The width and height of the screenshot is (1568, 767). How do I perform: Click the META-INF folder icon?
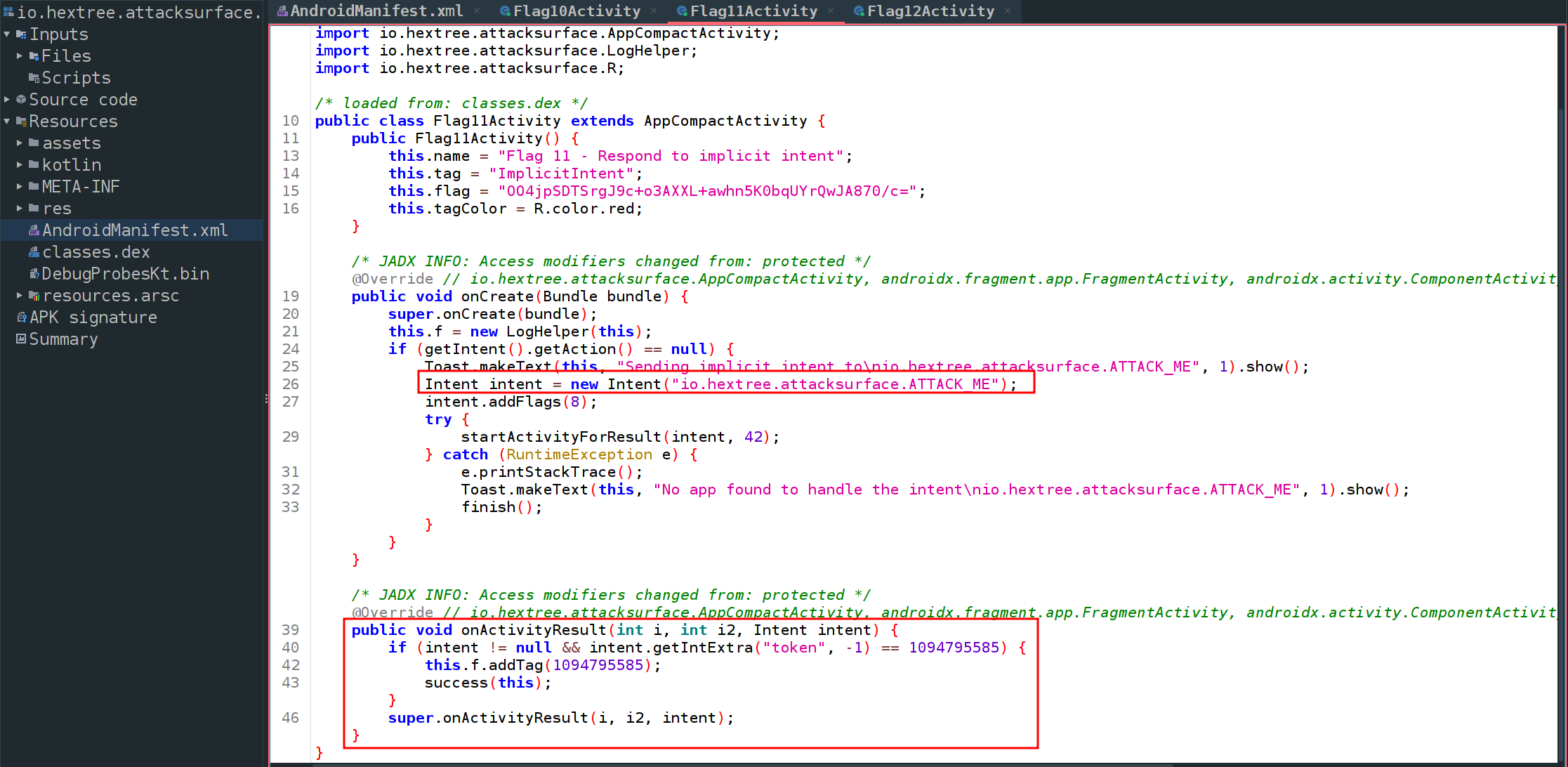tap(34, 186)
